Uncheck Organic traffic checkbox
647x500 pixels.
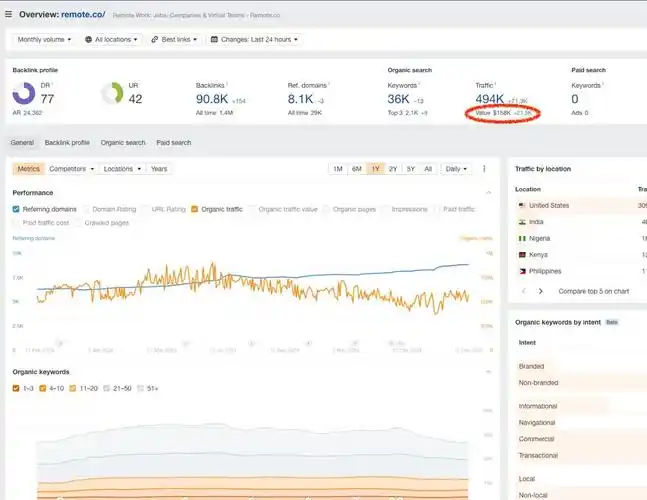[194, 209]
